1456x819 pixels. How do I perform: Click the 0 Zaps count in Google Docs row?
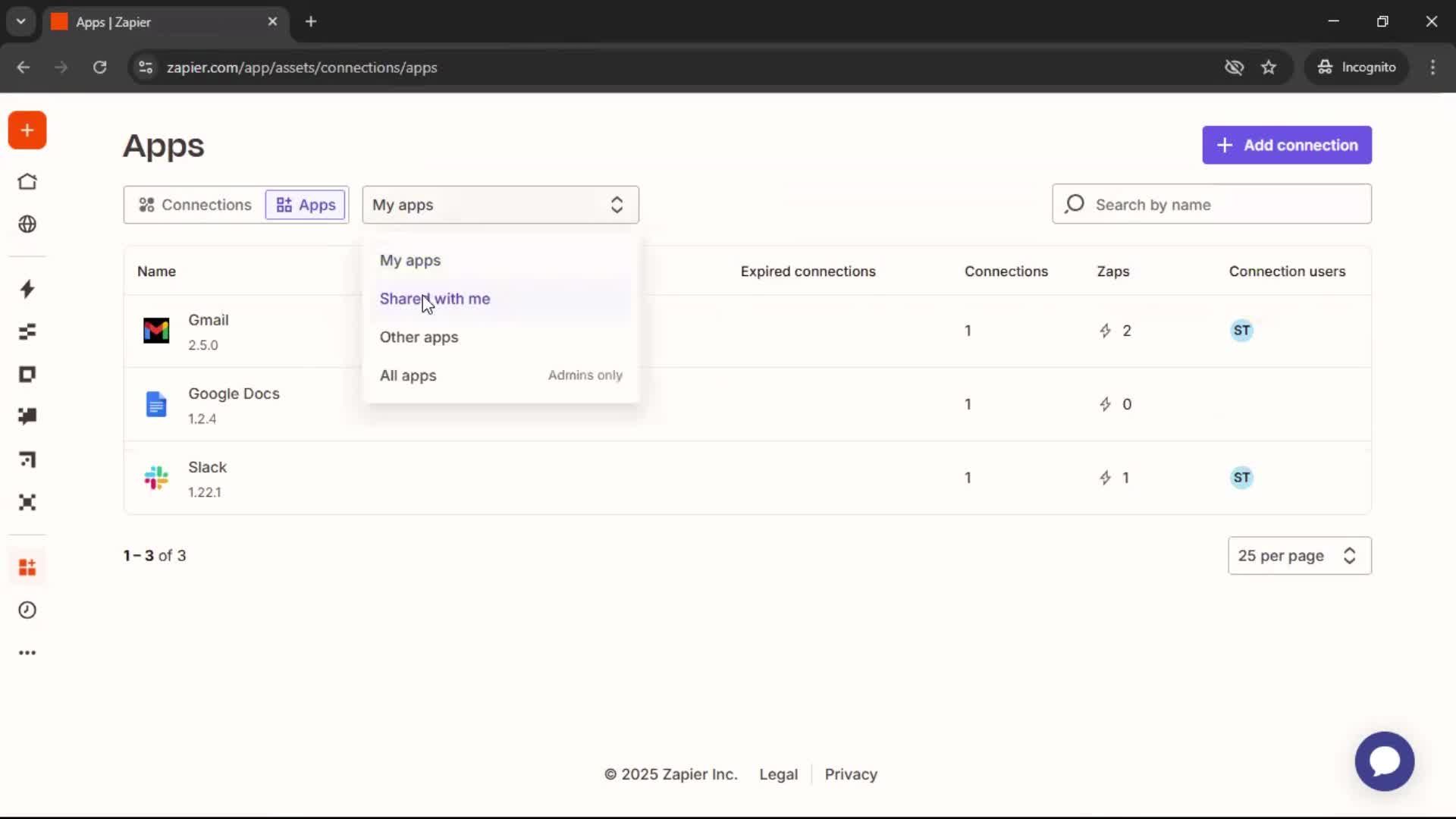pyautogui.click(x=1116, y=404)
